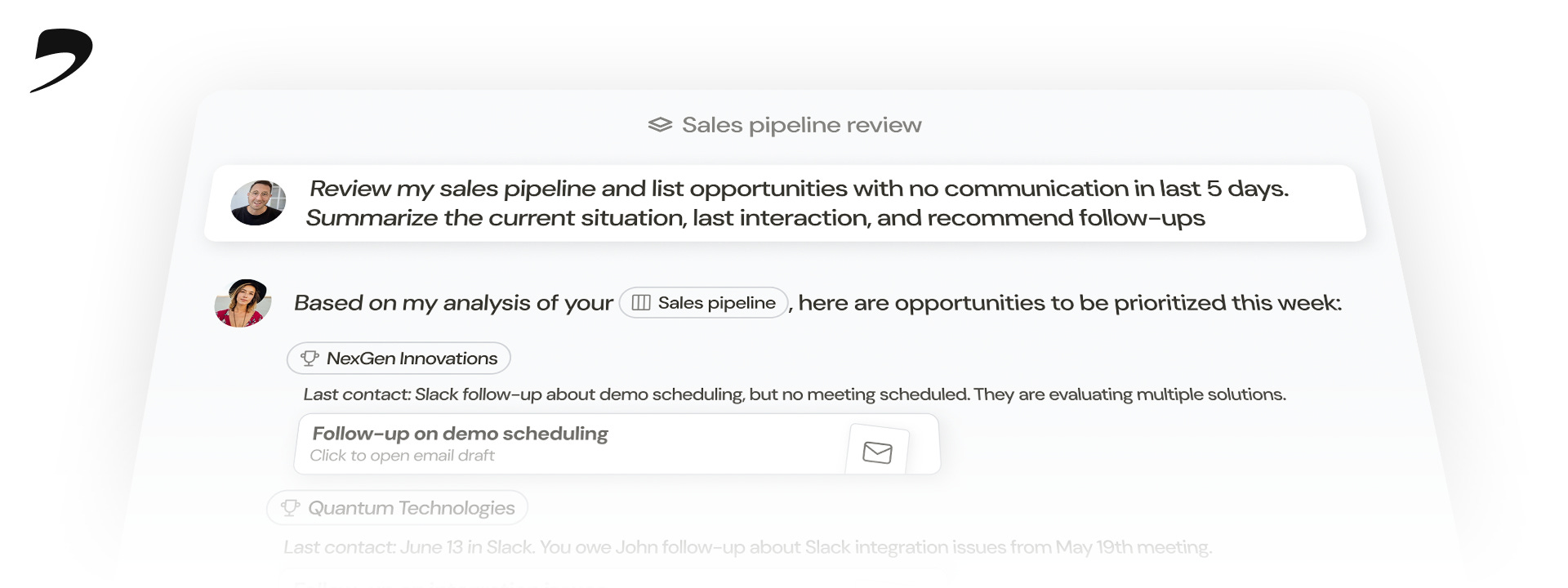
Task: Open the "Follow-up on demo scheduling" heading
Action: click(460, 434)
